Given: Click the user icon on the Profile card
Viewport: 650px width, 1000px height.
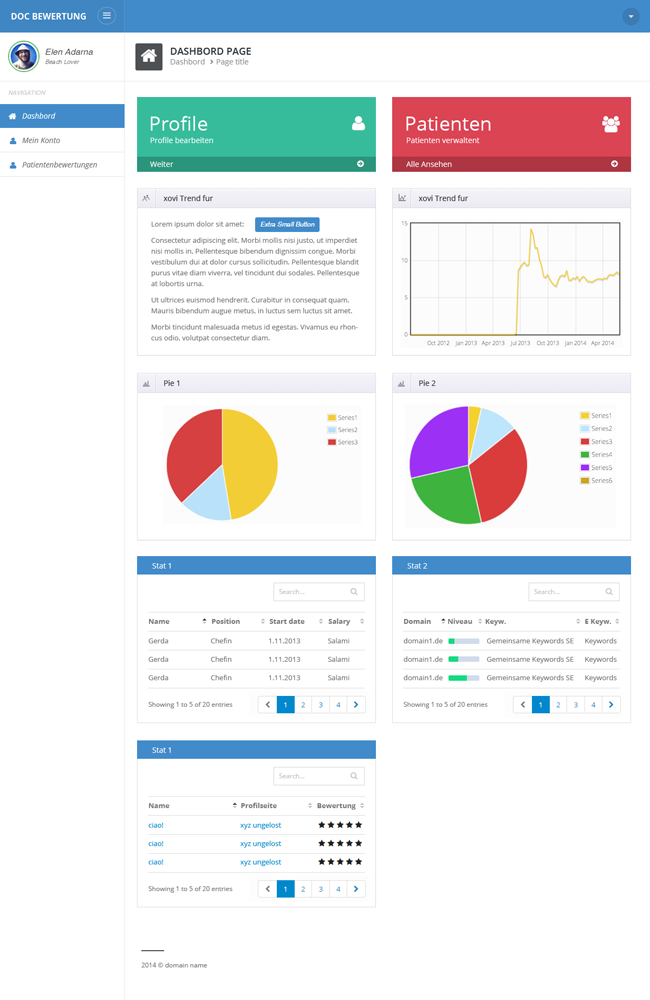Looking at the screenshot, I should pos(358,123).
